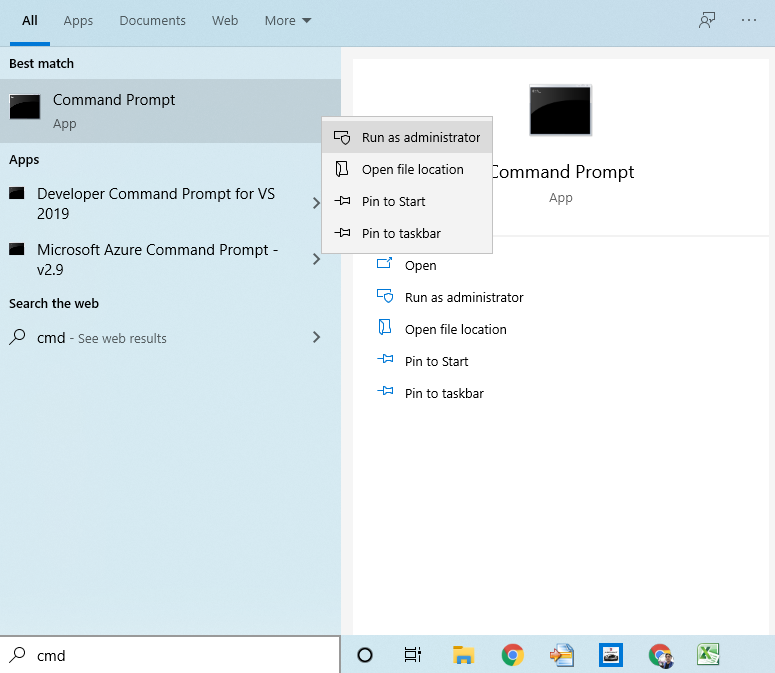Switch to the Web tab

225,21
